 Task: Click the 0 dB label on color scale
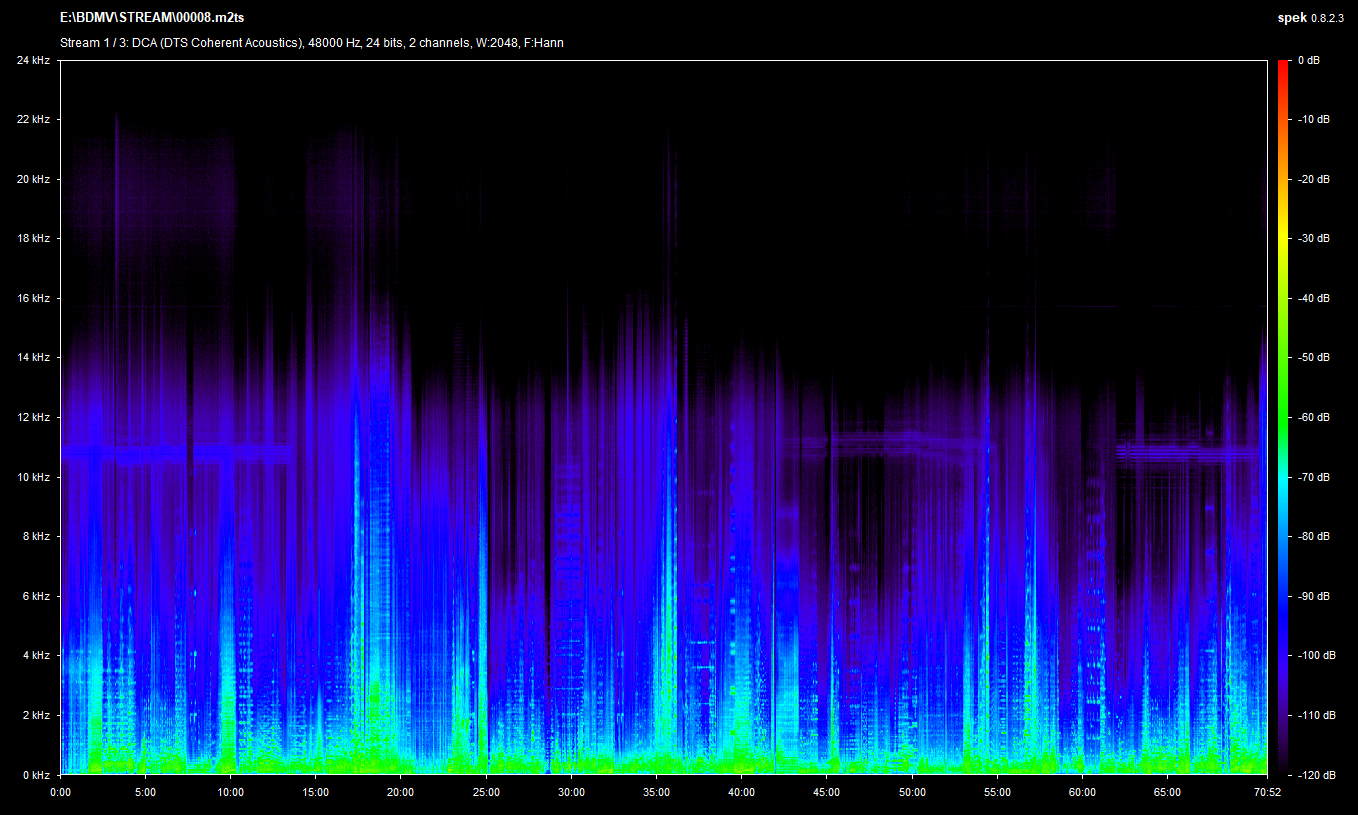coord(1308,61)
